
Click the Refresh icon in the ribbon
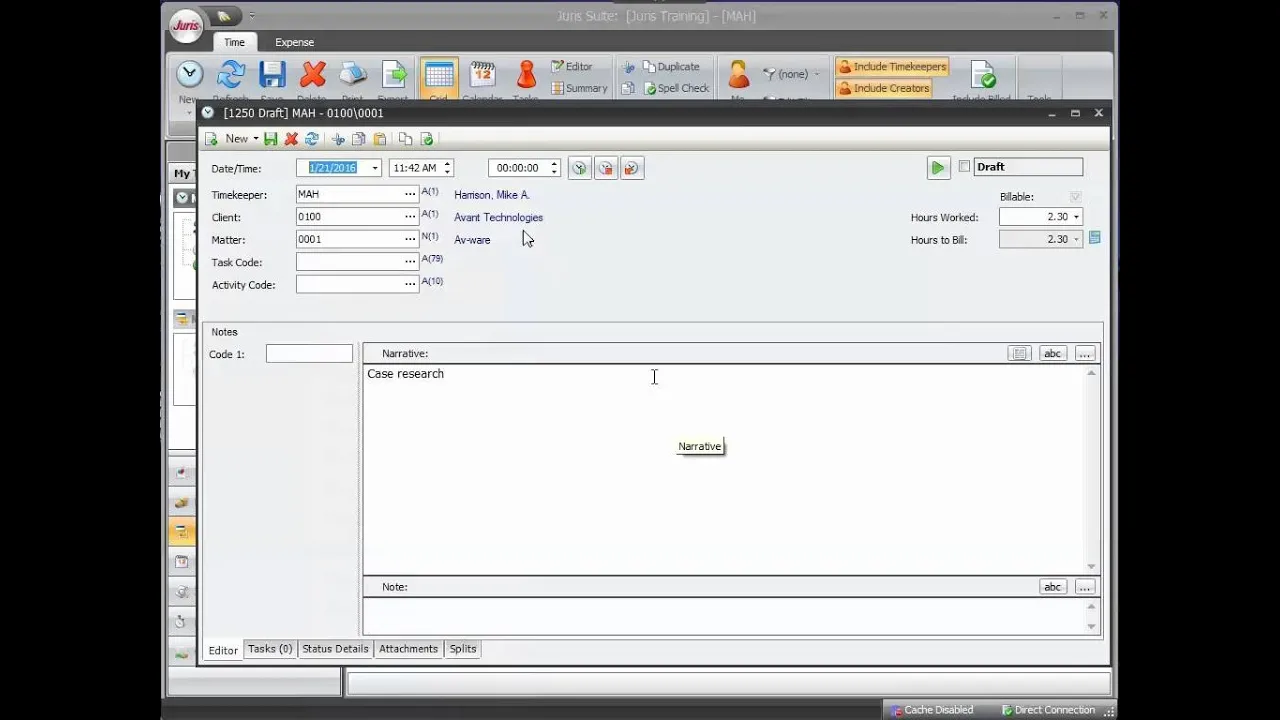click(x=231, y=74)
